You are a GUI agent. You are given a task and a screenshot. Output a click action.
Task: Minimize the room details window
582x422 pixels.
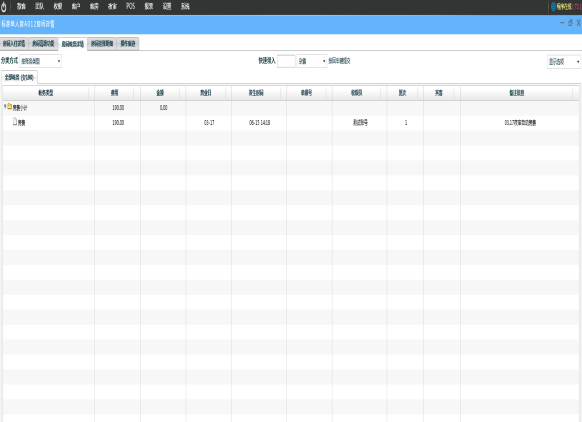coord(562,23)
